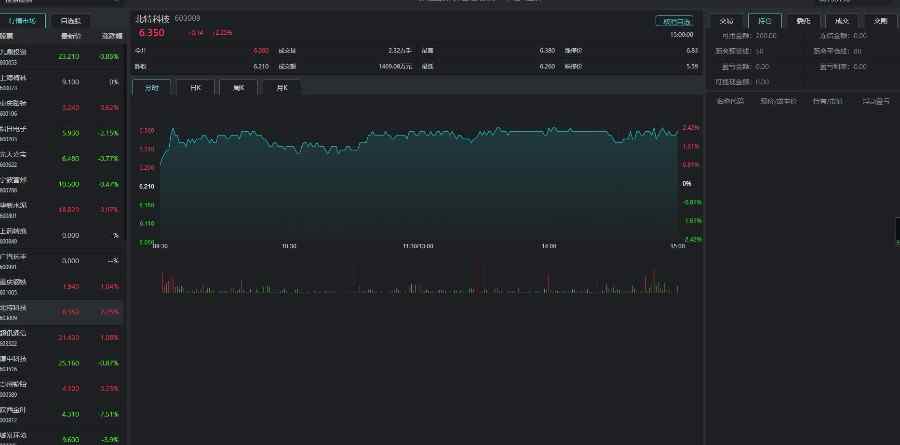Viewport: 900px width, 445px height.
Task: Select the stock row priced 18.820
Action: 61,210
